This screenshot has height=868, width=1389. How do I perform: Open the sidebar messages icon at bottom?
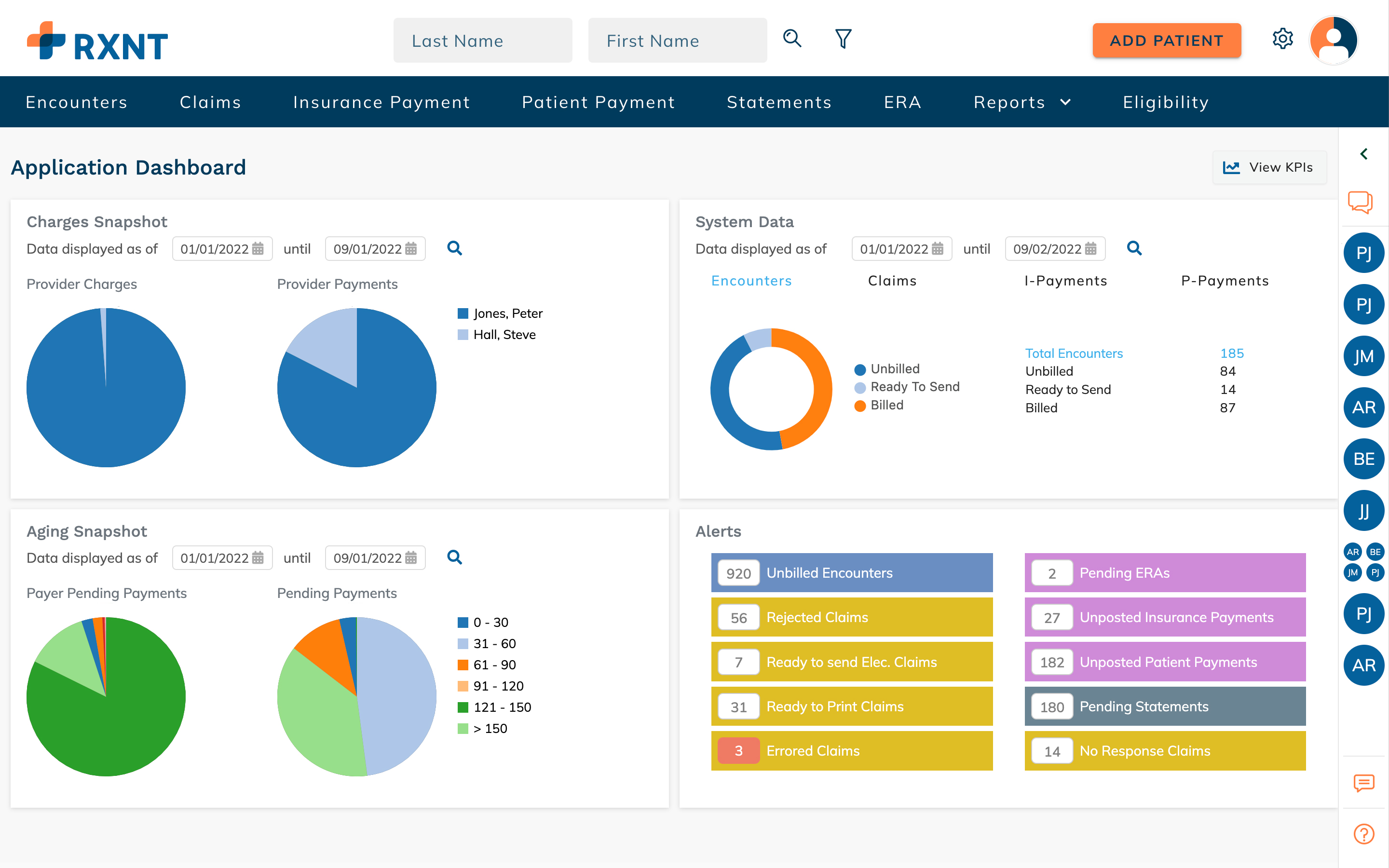1364,783
